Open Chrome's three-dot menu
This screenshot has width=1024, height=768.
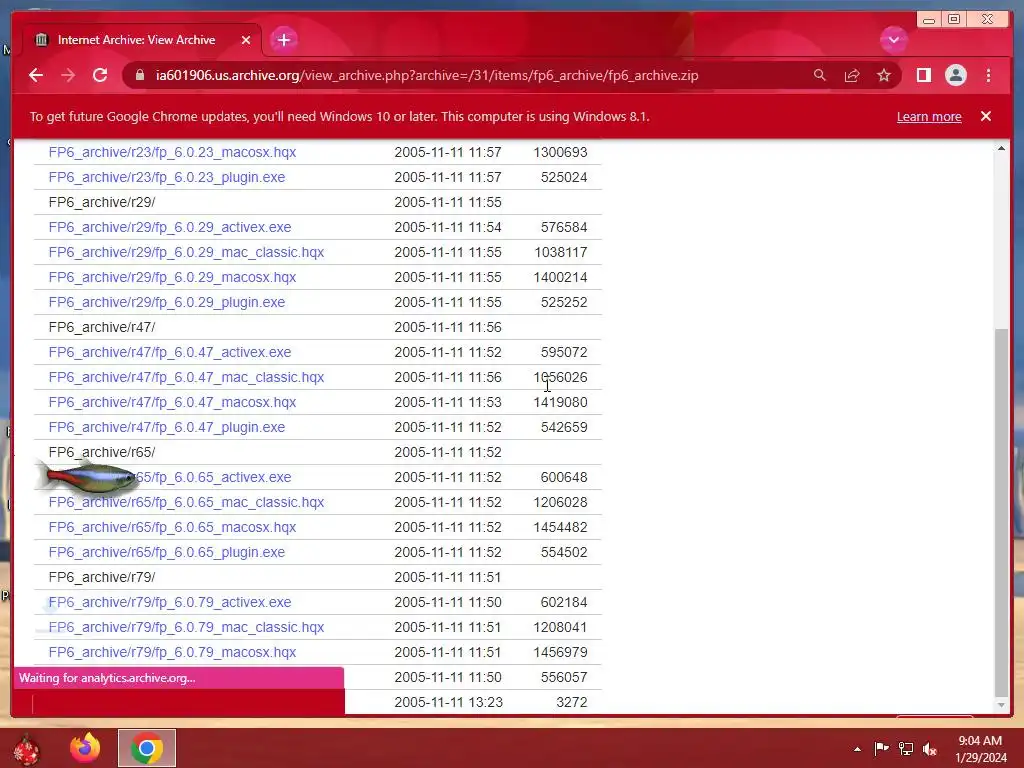coord(988,75)
